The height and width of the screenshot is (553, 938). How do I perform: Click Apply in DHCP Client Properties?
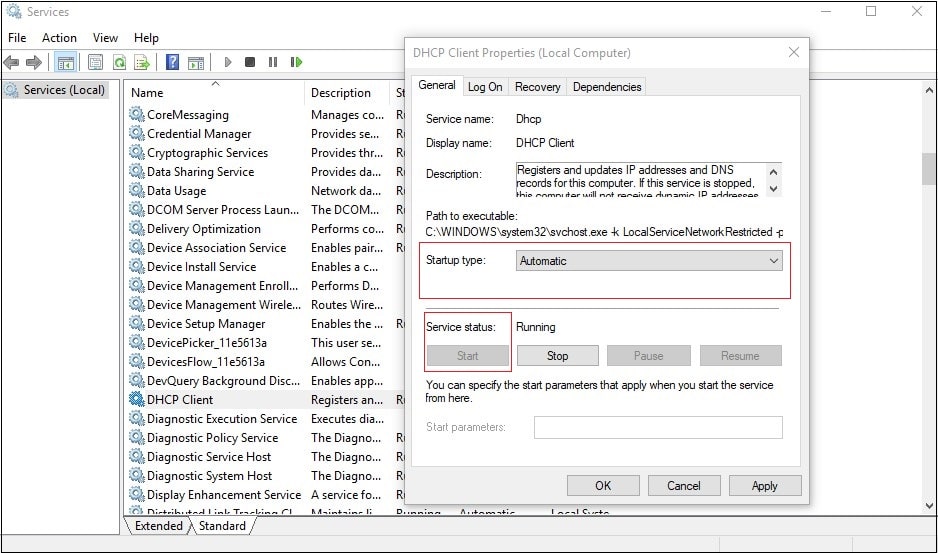[765, 485]
